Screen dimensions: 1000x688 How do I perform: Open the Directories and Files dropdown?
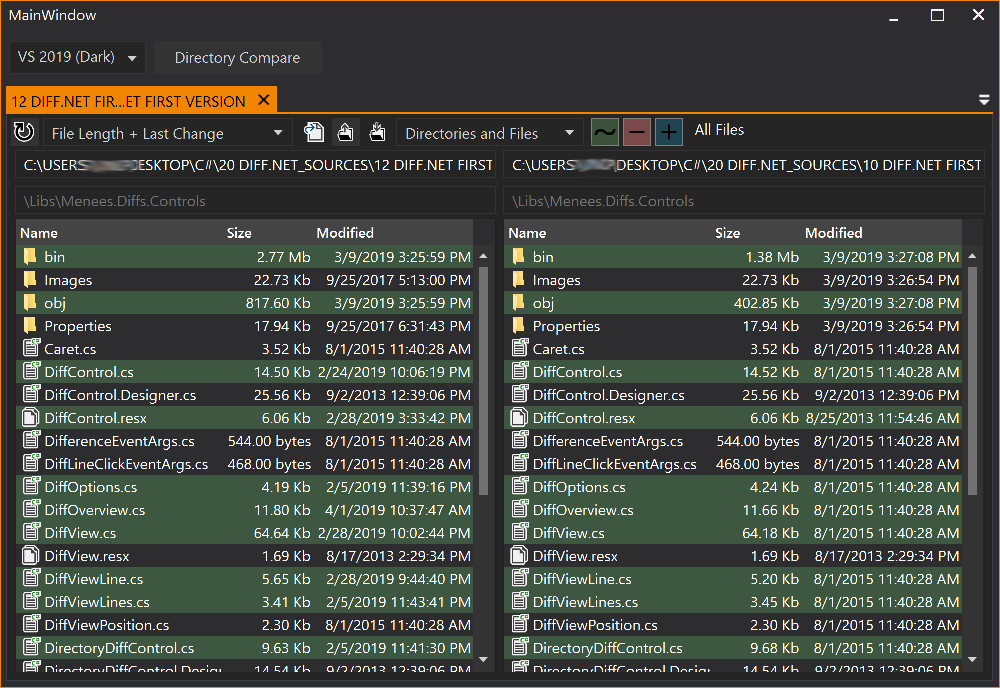[490, 133]
